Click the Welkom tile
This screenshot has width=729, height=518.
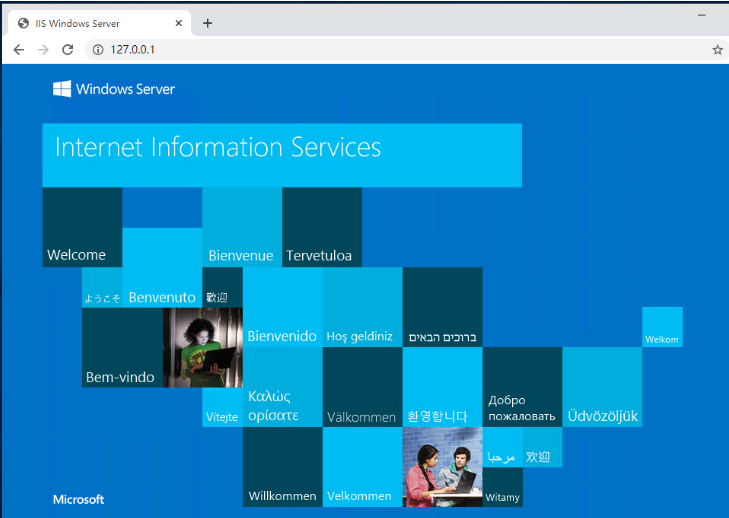(x=663, y=327)
